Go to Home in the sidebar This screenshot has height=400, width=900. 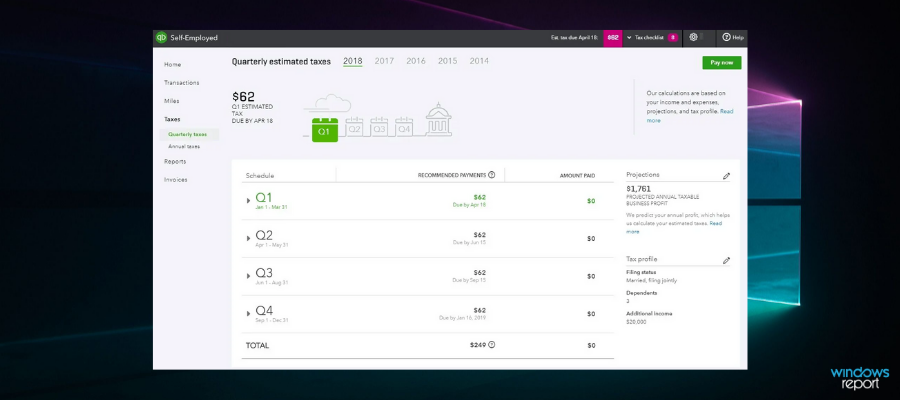click(172, 65)
